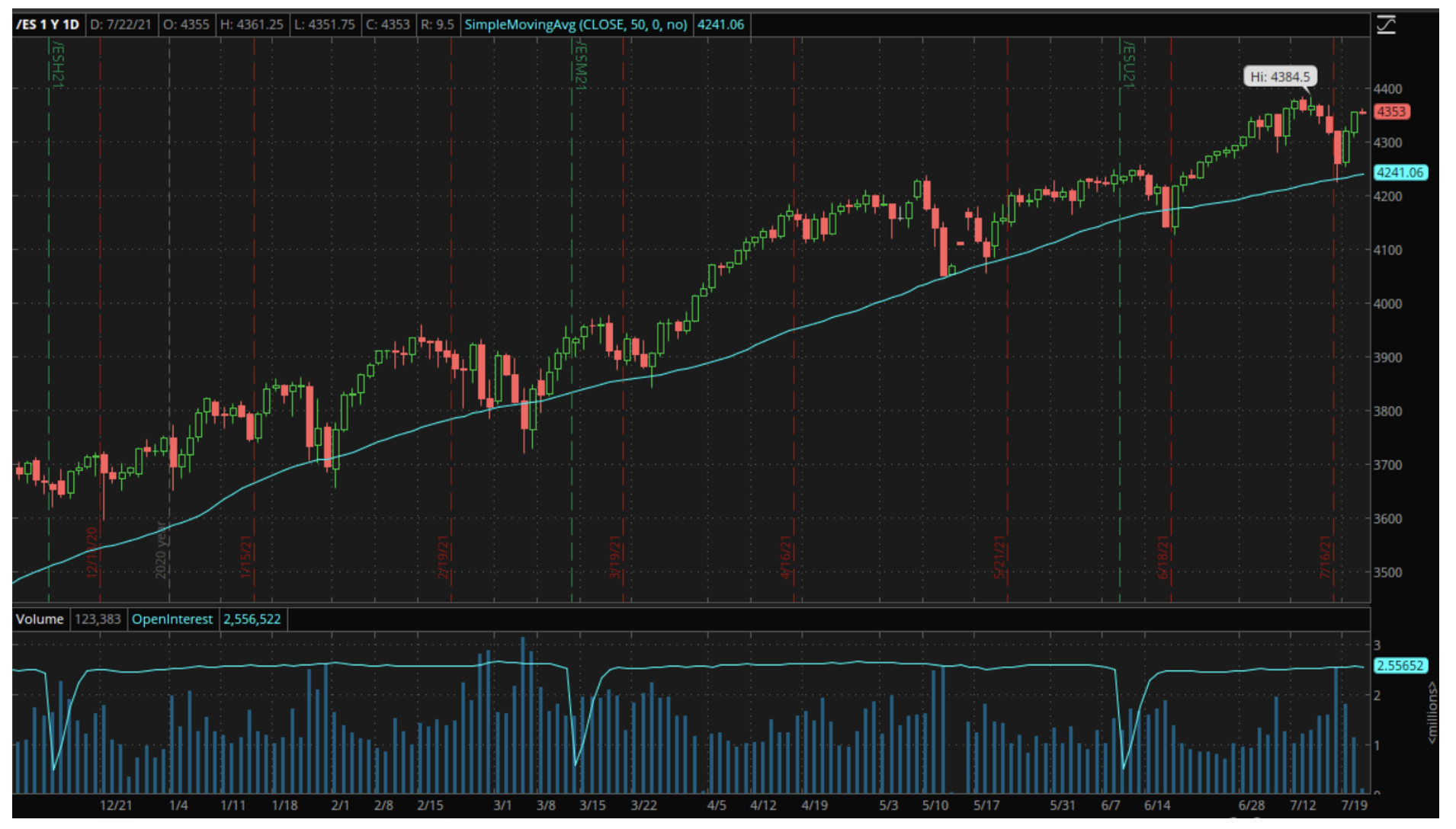Screen dimensions: 1456x829
Task: Click the 2.55652 open interest axis tag
Action: pos(1400,666)
